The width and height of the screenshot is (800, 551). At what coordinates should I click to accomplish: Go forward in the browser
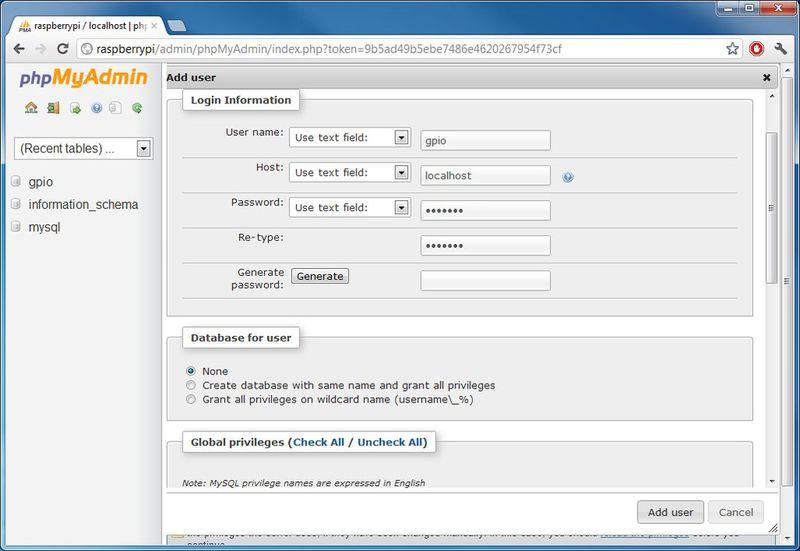point(41,49)
